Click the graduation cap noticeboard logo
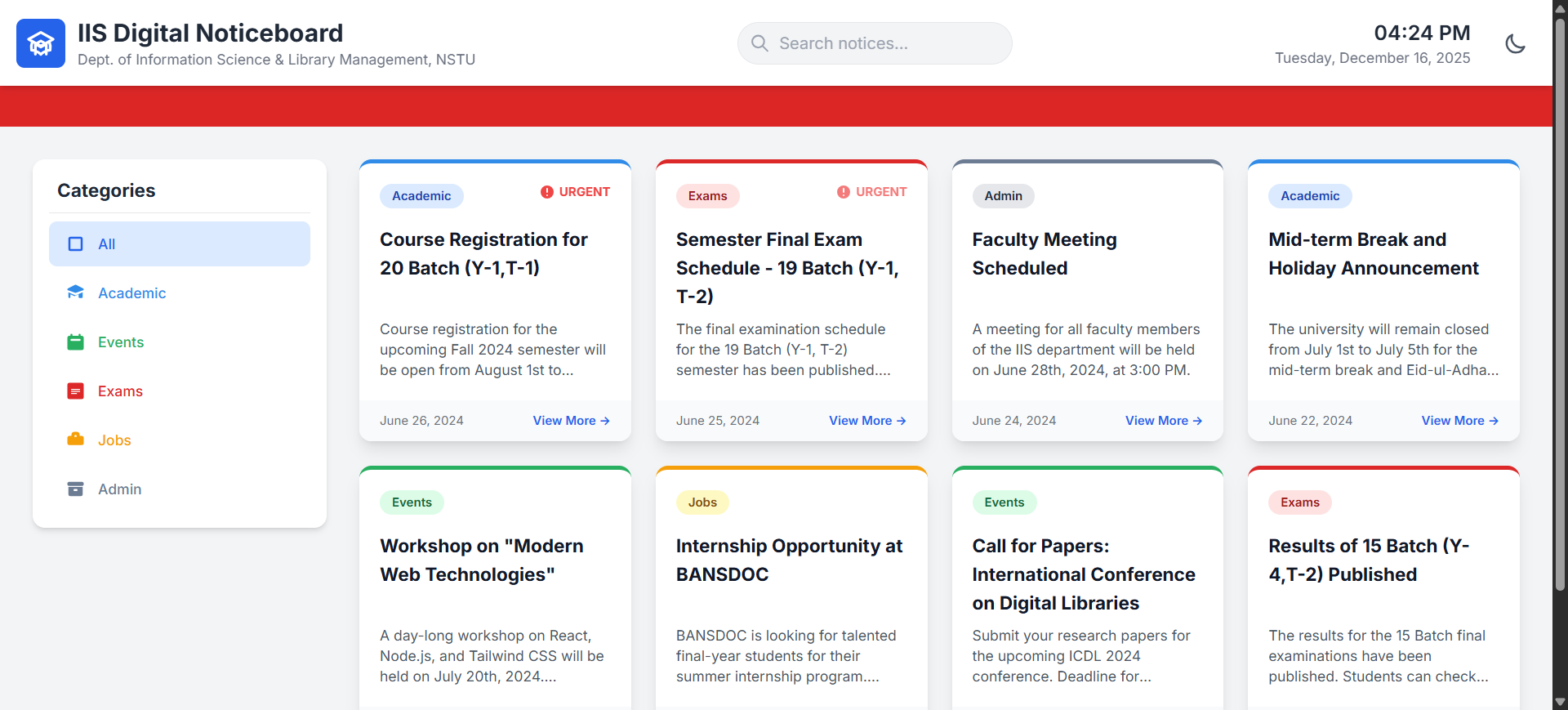1568x710 pixels. pos(41,43)
